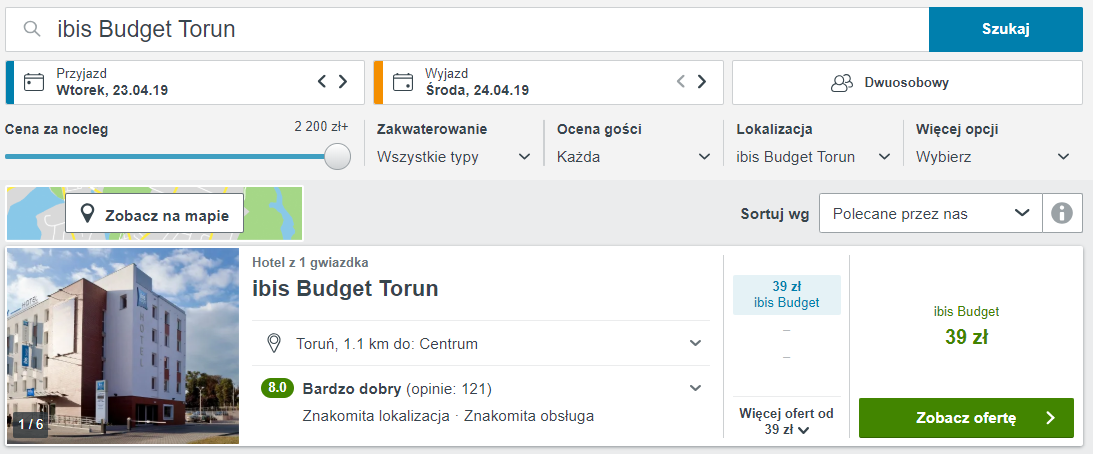Image resolution: width=1093 pixels, height=454 pixels.
Task: Click the Wyjazd check-out date field
Action: [x=549, y=82]
